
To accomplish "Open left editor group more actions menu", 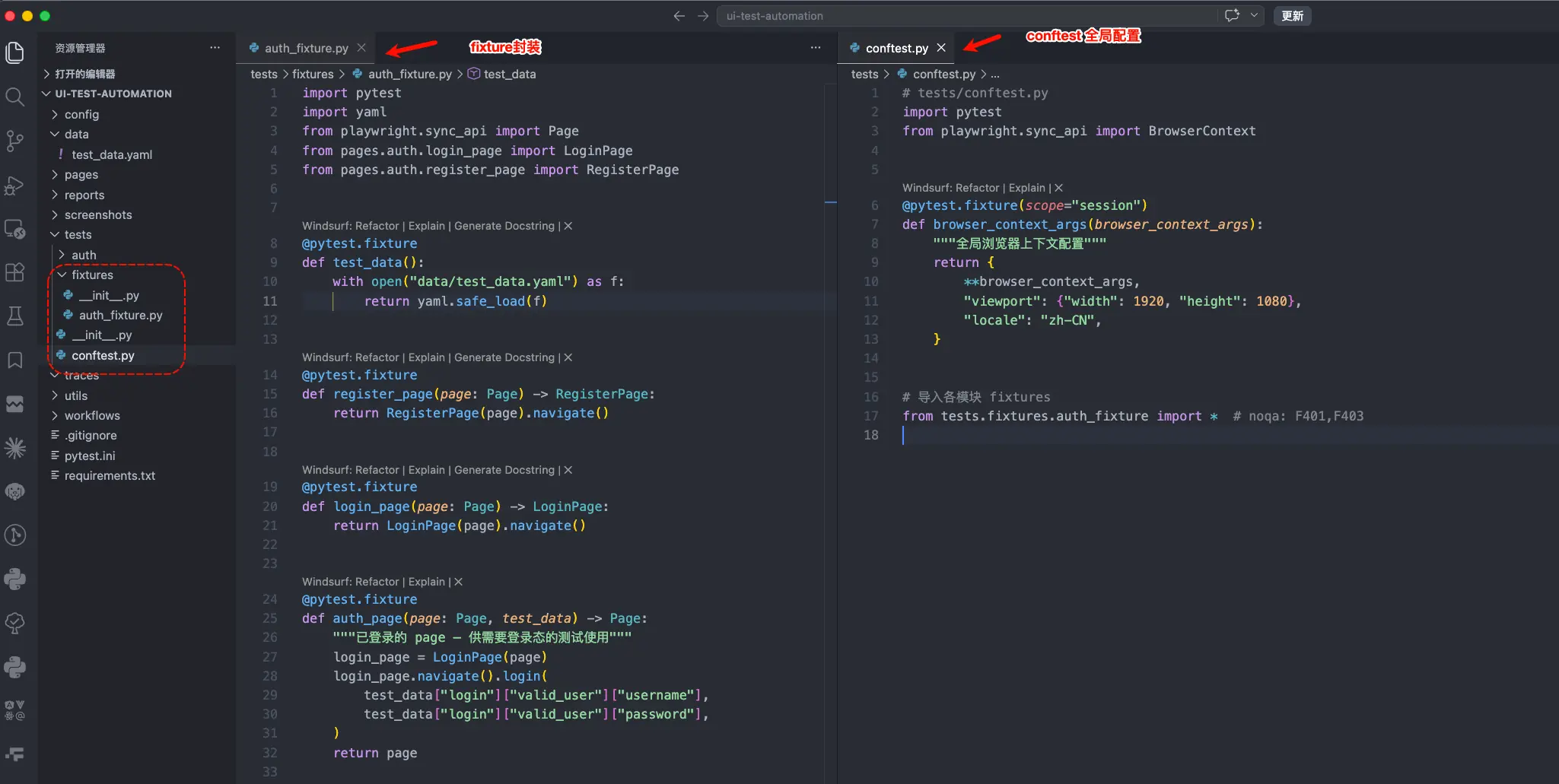I will tap(816, 48).
